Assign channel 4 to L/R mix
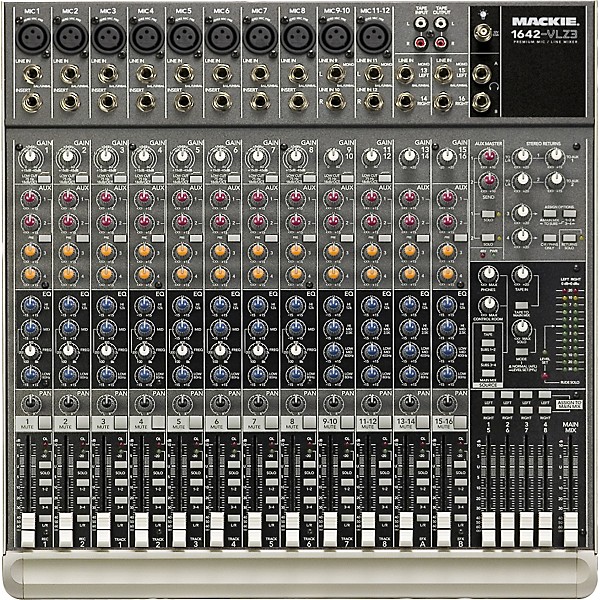Image resolution: width=600 pixels, height=600 pixels. 158,518
